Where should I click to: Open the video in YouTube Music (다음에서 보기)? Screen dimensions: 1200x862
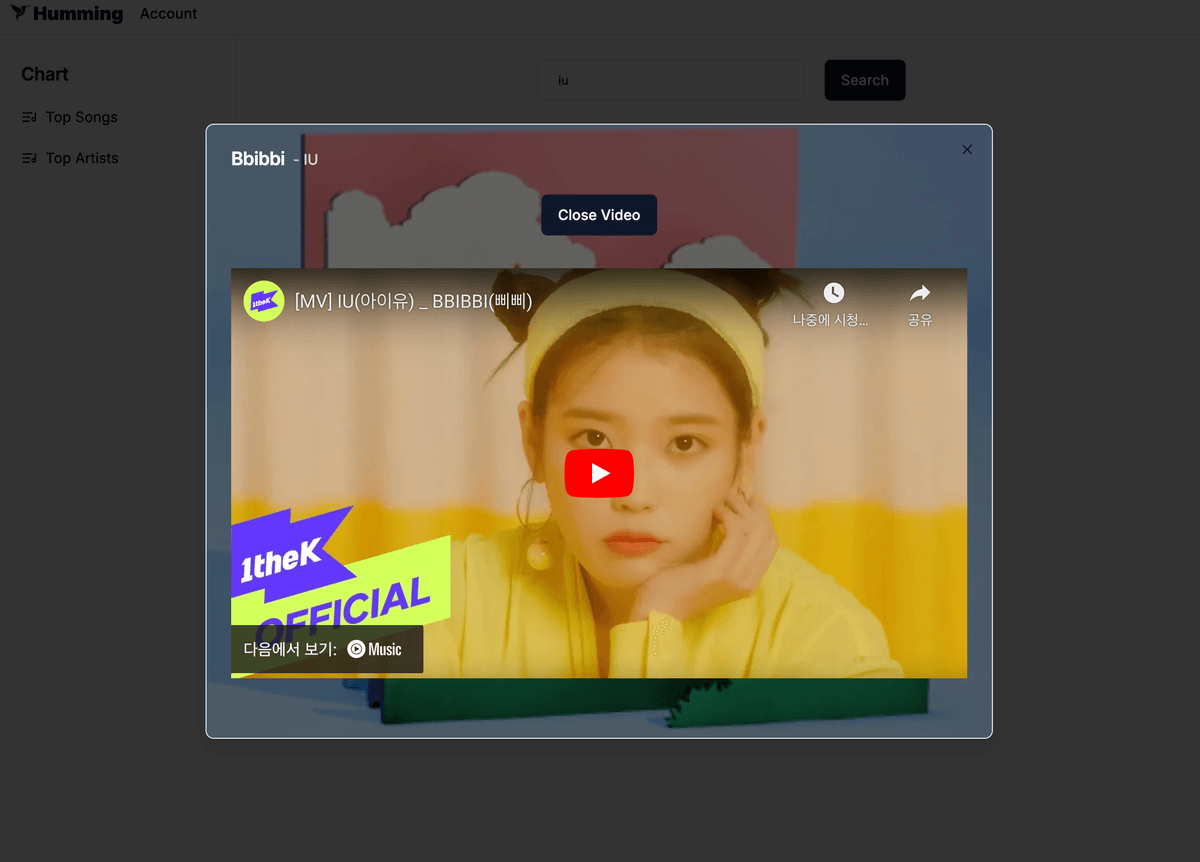coord(327,649)
